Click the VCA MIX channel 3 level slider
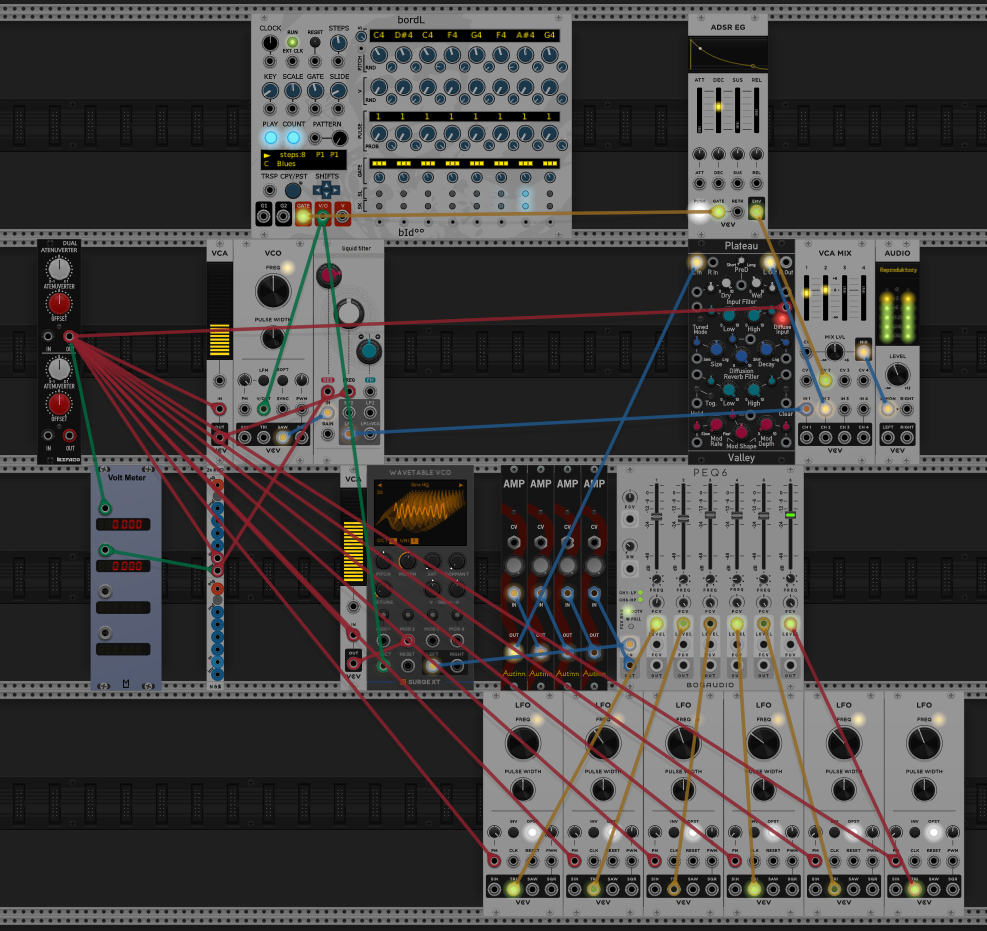Screen dimensions: 987x931 pyautogui.click(x=845, y=296)
